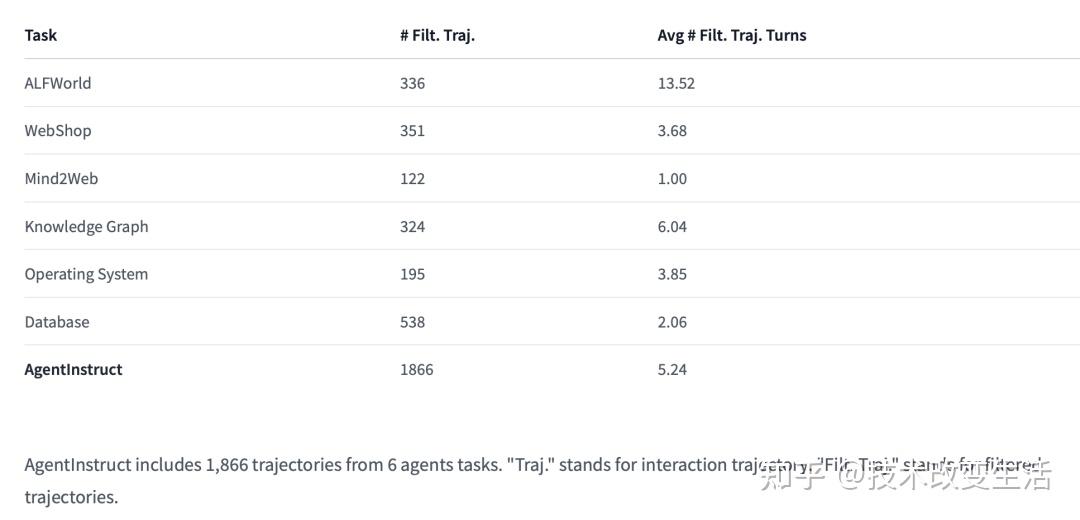Click the 1.00 turns value for Mind2Web
This screenshot has height=520, width=1080.
(672, 178)
